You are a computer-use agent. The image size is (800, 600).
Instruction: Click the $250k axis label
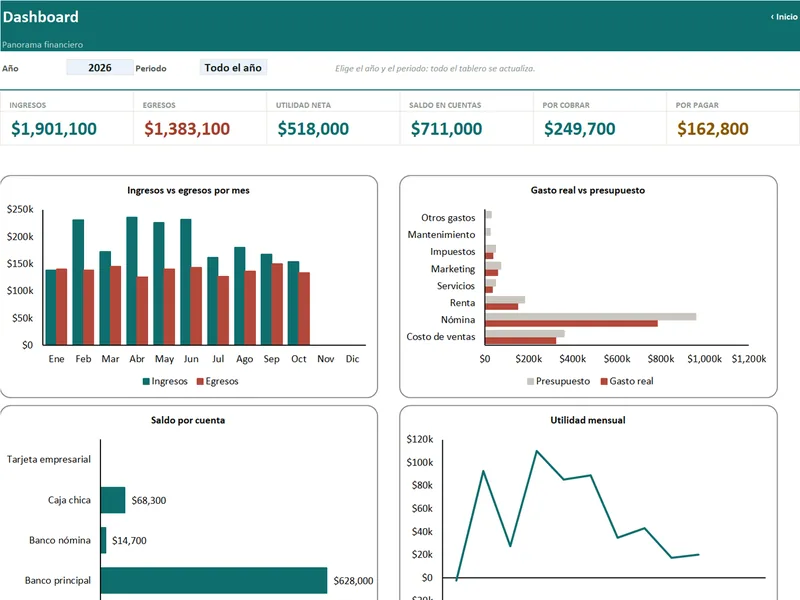point(20,209)
